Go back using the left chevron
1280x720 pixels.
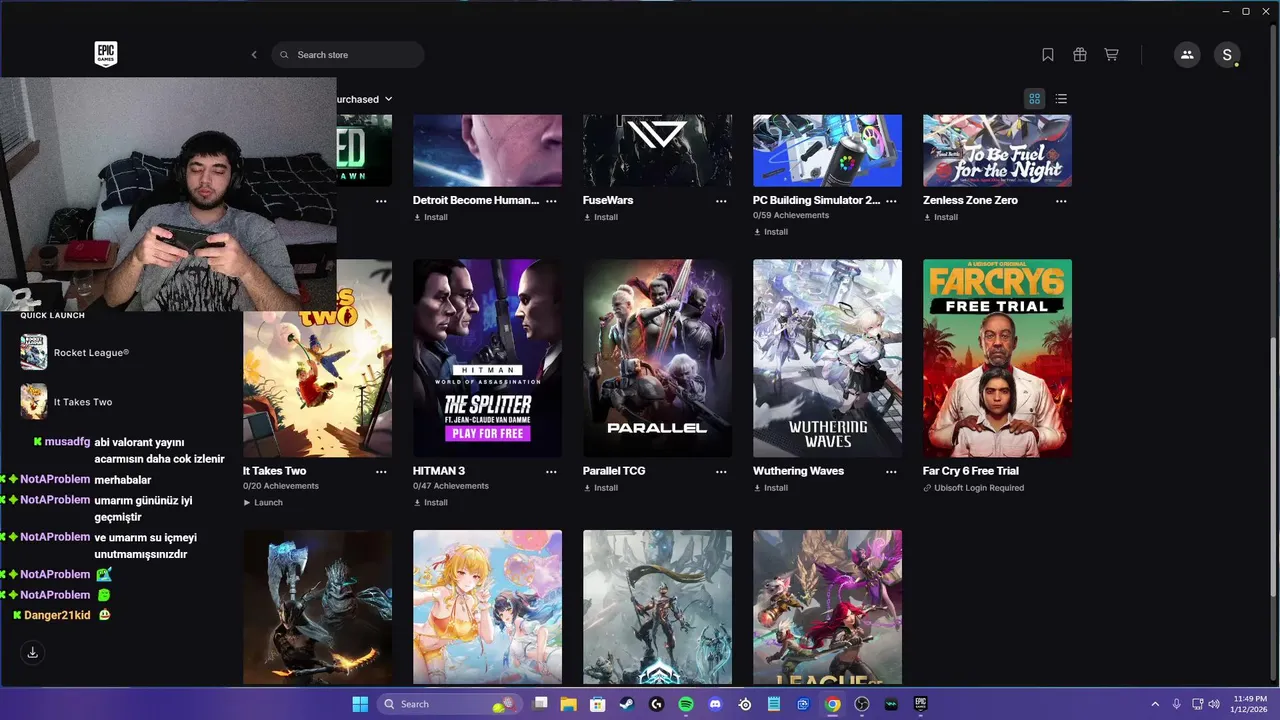(x=254, y=55)
